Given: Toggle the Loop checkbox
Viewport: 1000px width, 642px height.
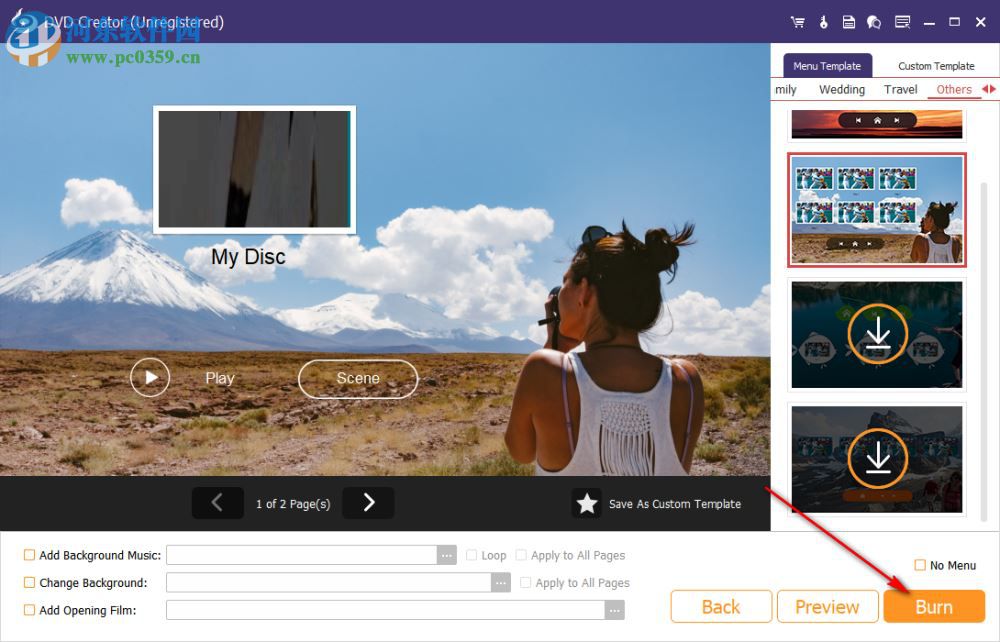Looking at the screenshot, I should click(471, 555).
